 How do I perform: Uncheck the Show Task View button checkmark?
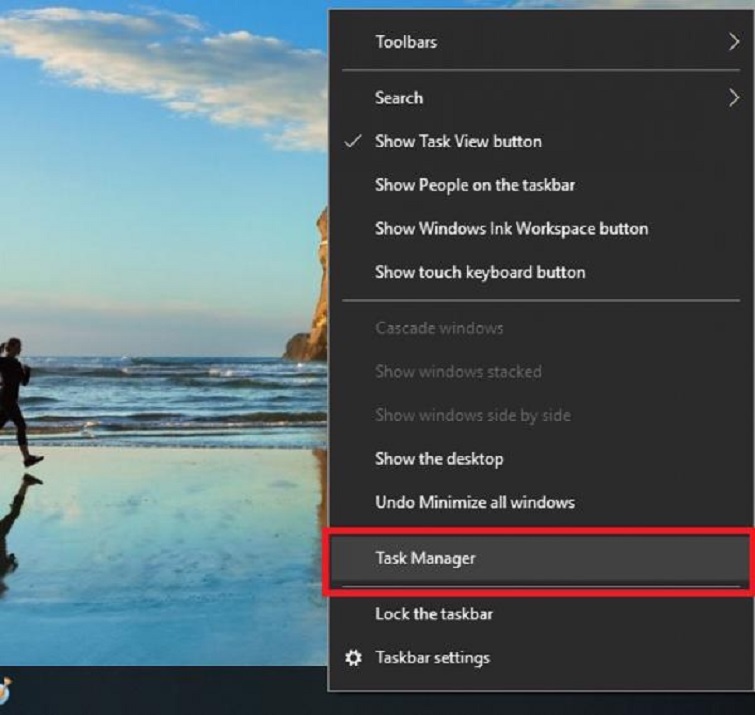(x=353, y=142)
